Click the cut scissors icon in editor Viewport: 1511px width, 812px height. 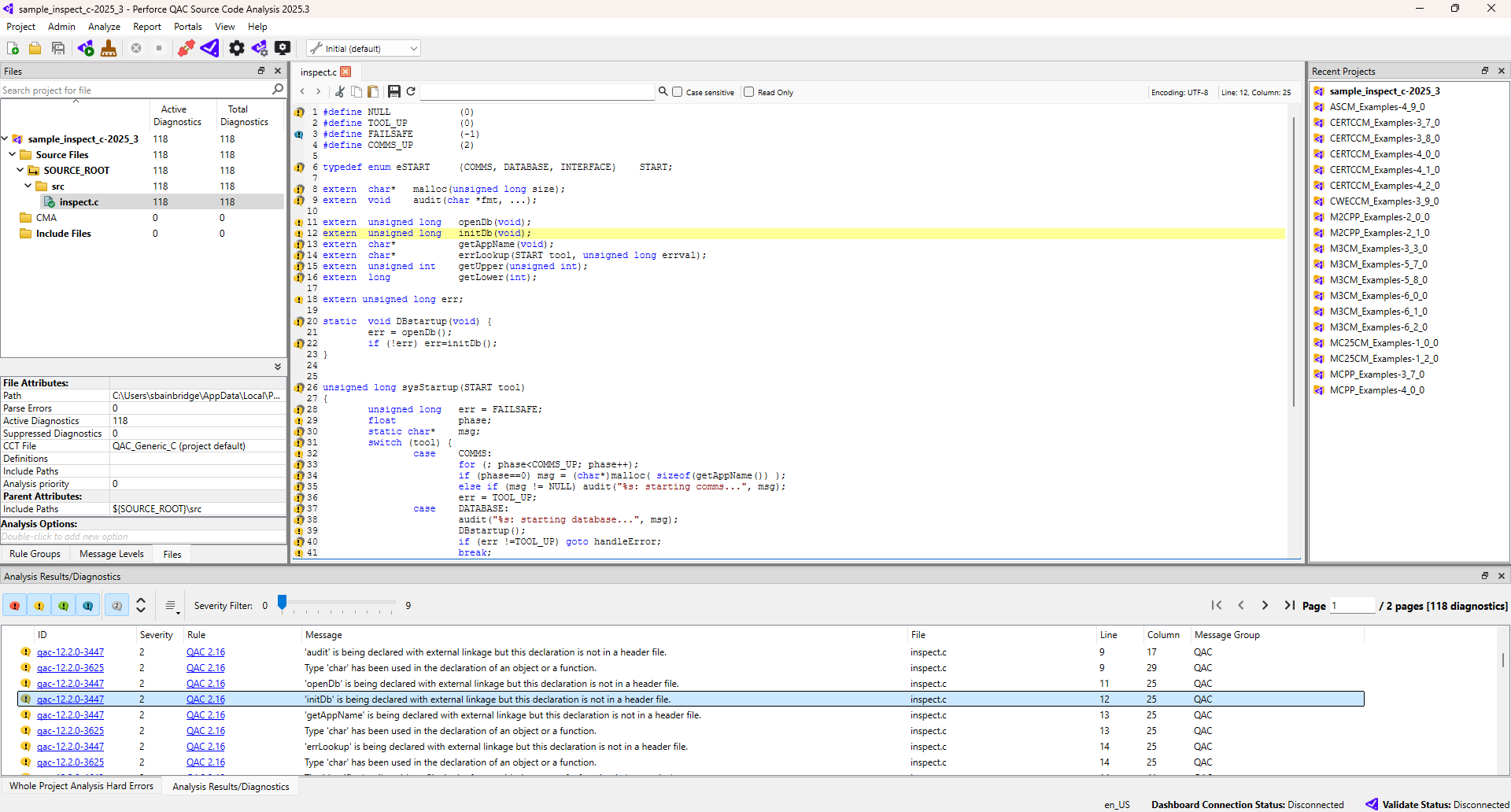(340, 92)
